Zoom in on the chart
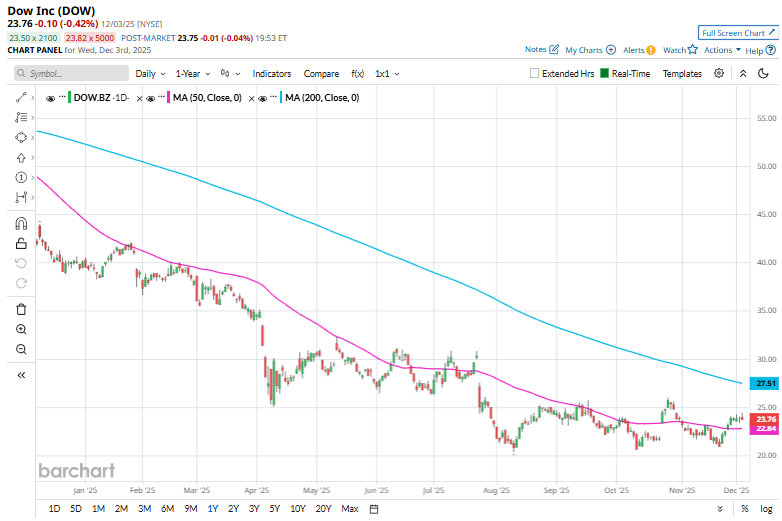The image size is (782, 521). pyautogui.click(x=21, y=329)
